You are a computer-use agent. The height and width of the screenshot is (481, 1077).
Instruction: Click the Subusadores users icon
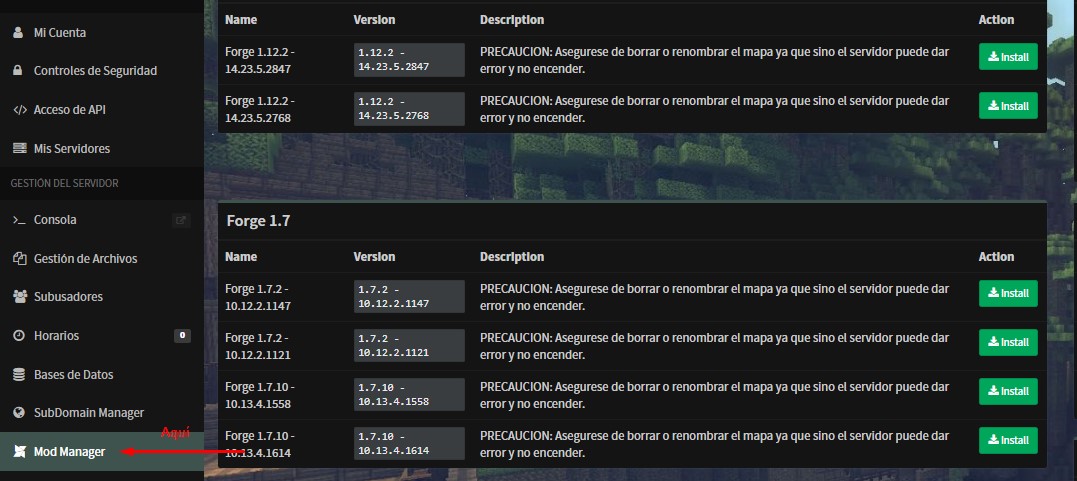[x=19, y=297]
